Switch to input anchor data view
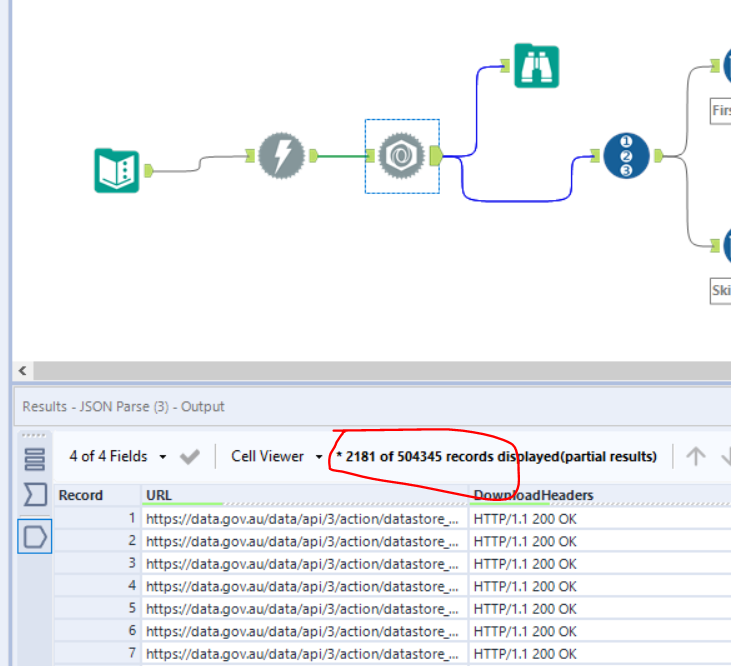Screen dimensions: 731x666 coord(34,494)
